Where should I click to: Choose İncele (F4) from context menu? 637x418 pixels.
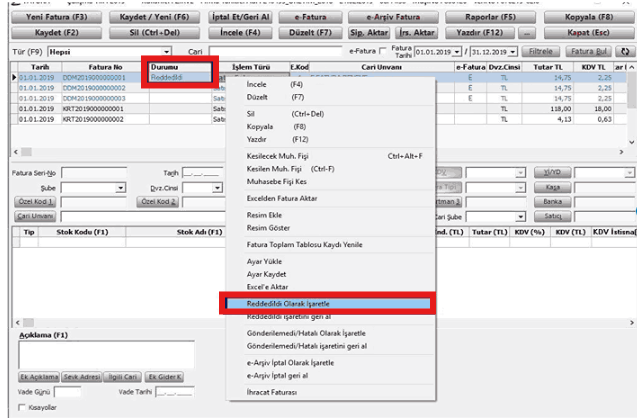(331, 84)
